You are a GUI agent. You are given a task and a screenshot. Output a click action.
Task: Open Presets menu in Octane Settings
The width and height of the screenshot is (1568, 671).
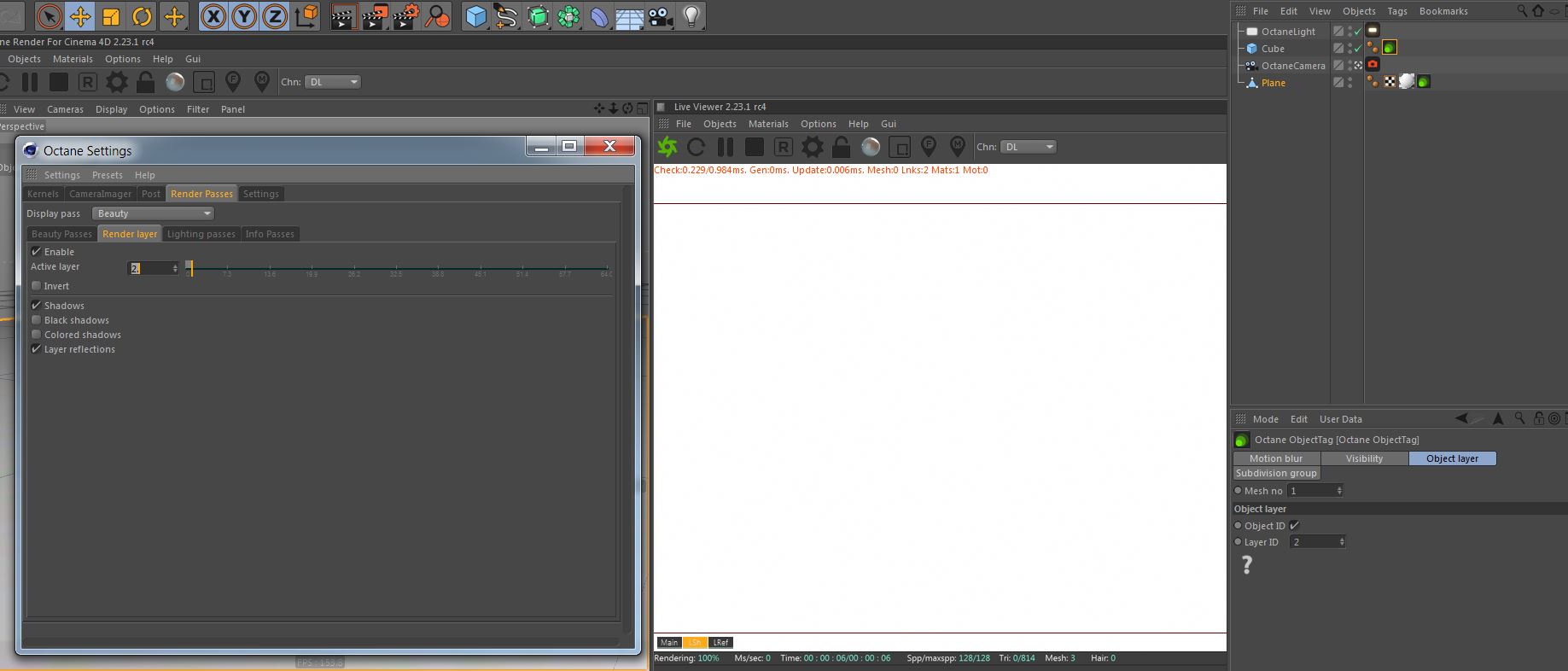(x=108, y=175)
